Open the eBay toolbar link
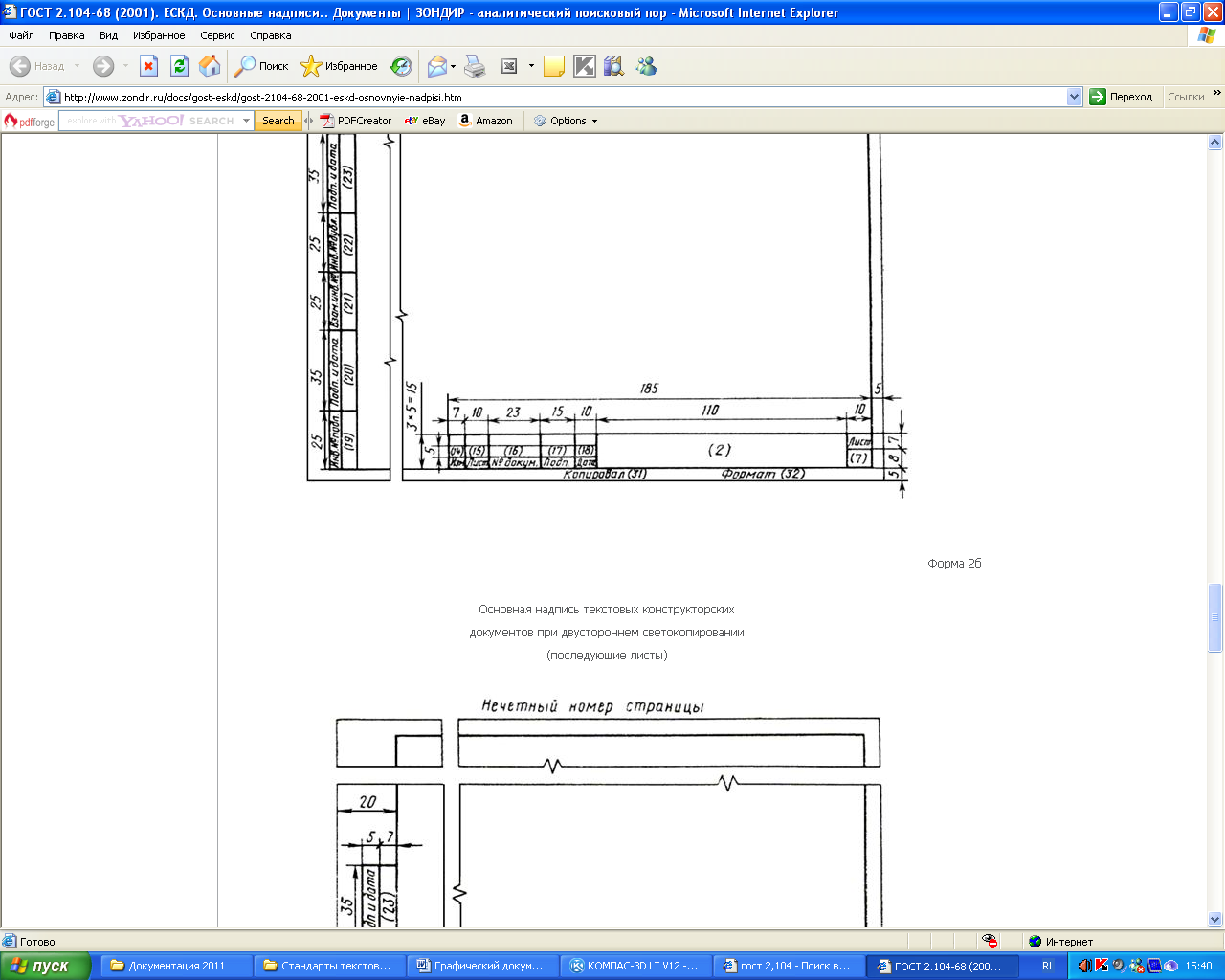This screenshot has width=1225, height=980. tap(425, 121)
